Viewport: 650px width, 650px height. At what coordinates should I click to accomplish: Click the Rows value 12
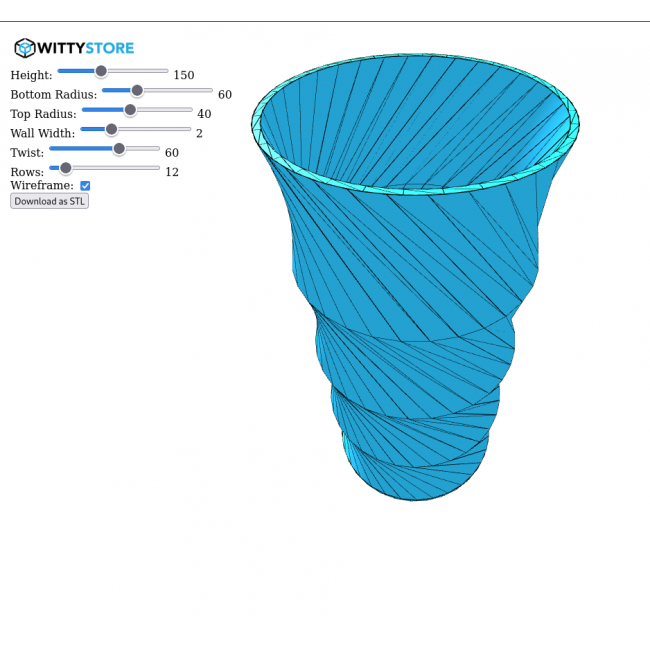172,172
